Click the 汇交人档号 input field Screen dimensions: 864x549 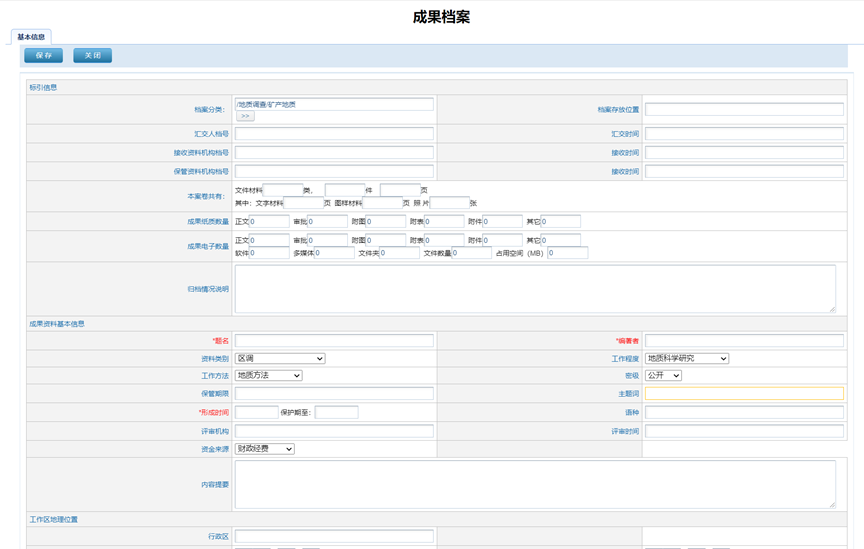point(334,133)
